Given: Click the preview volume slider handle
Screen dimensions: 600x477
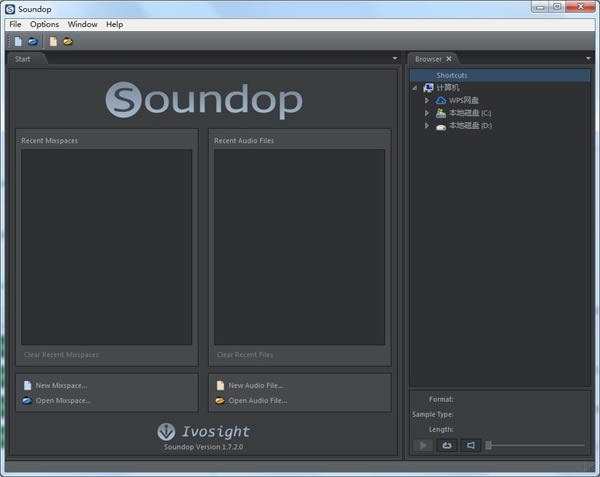Looking at the screenshot, I should [489, 445].
